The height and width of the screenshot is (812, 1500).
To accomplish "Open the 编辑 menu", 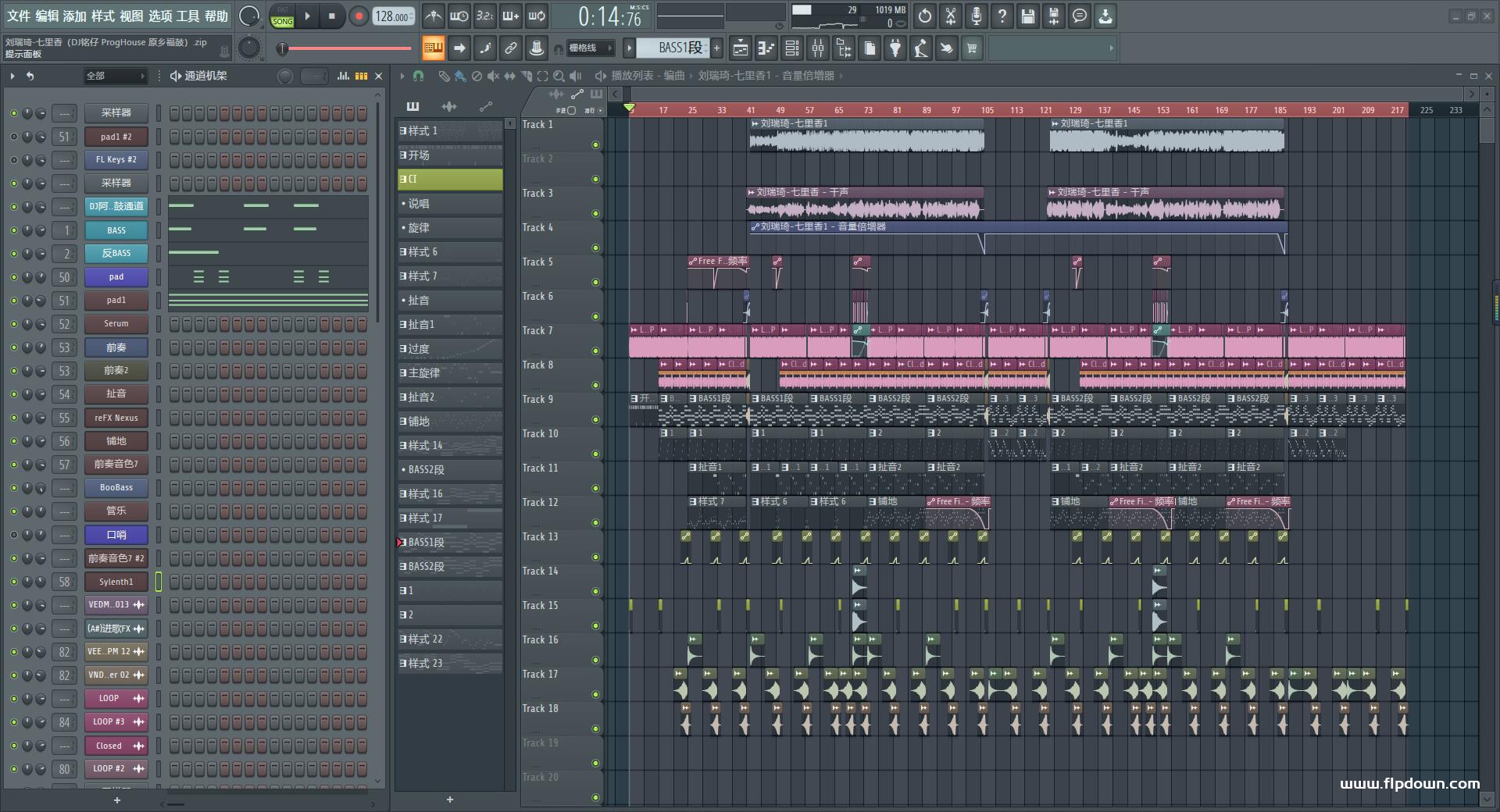I will 47,16.
